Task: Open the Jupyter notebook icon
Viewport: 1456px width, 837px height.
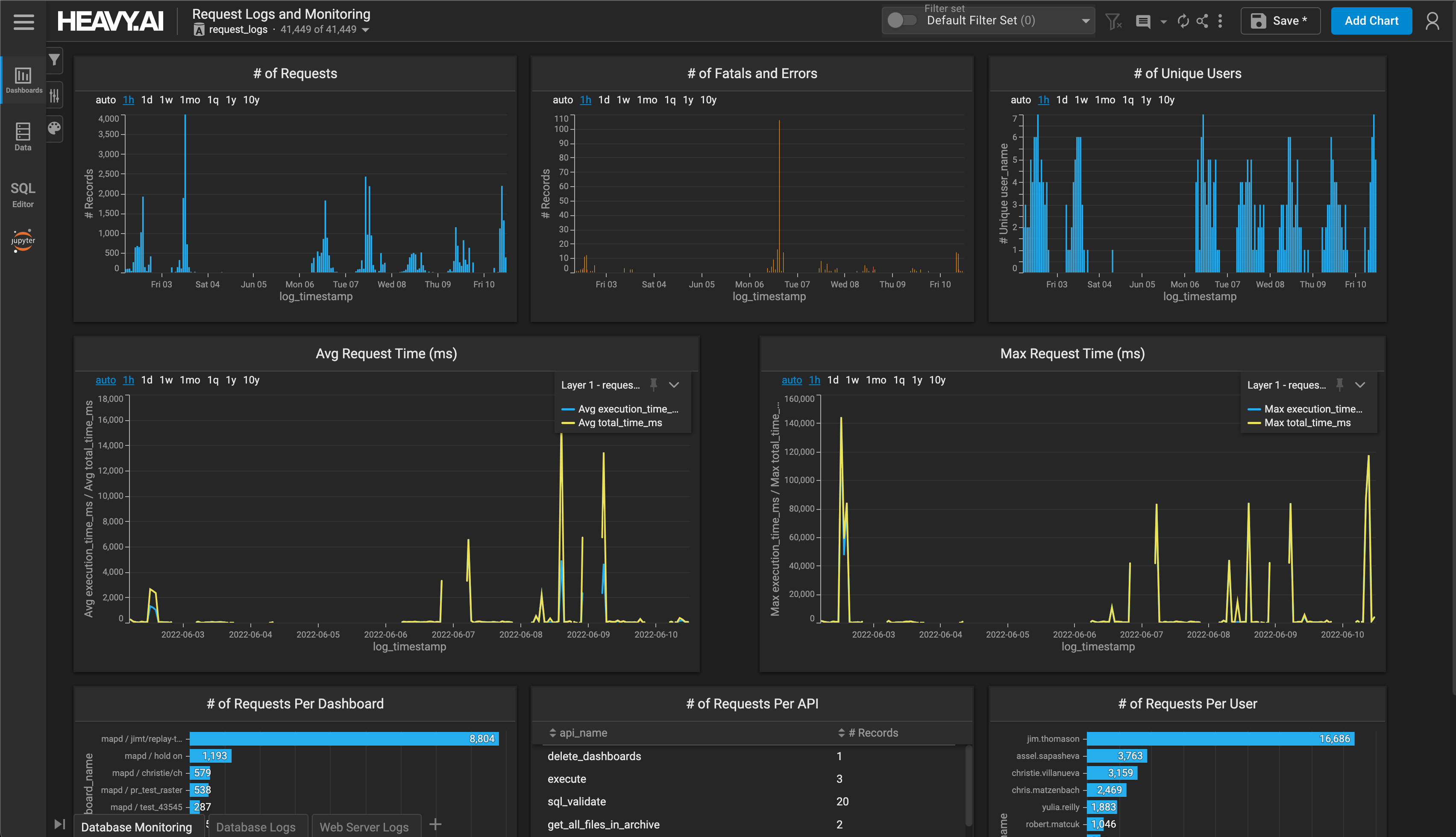Action: pos(23,240)
